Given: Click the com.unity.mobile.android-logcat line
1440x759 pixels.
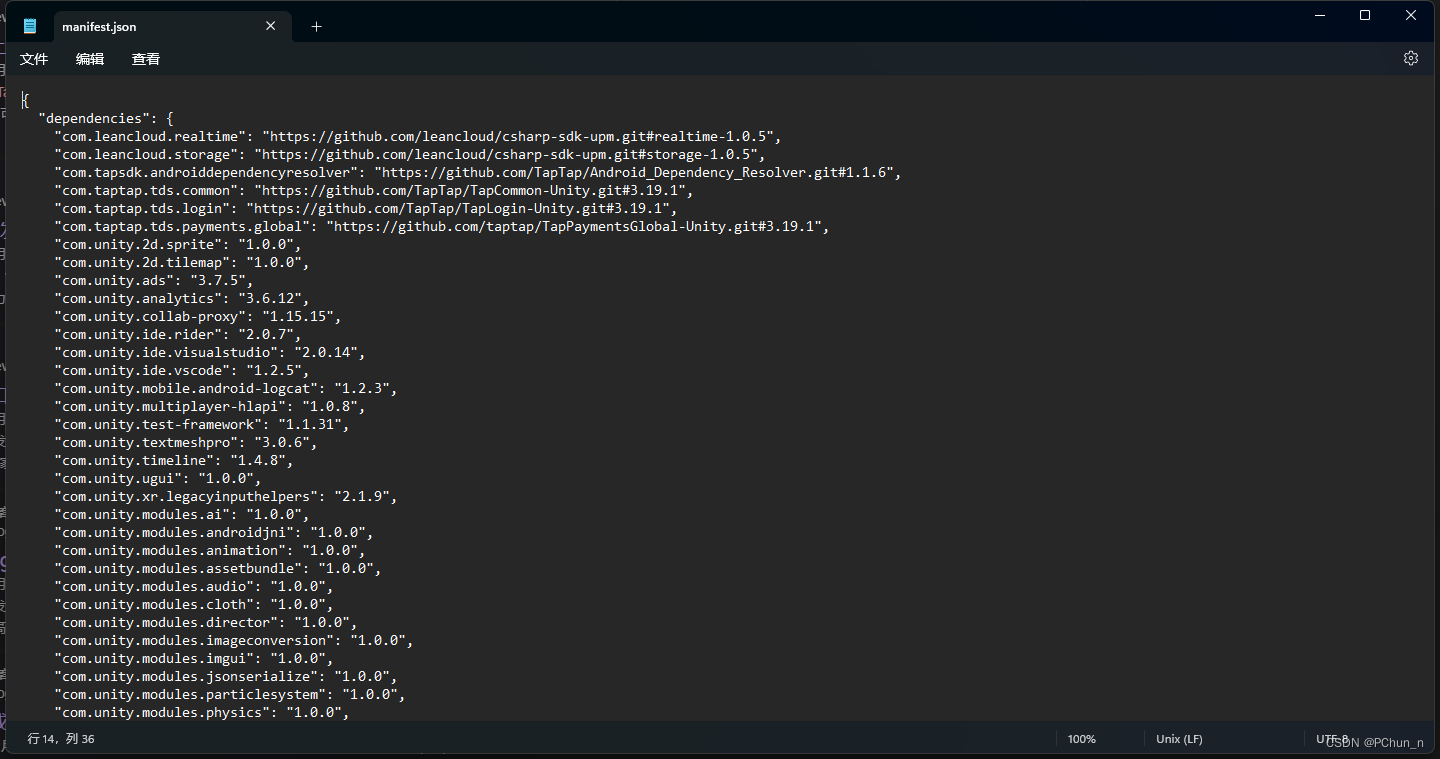Looking at the screenshot, I should pyautogui.click(x=226, y=388).
